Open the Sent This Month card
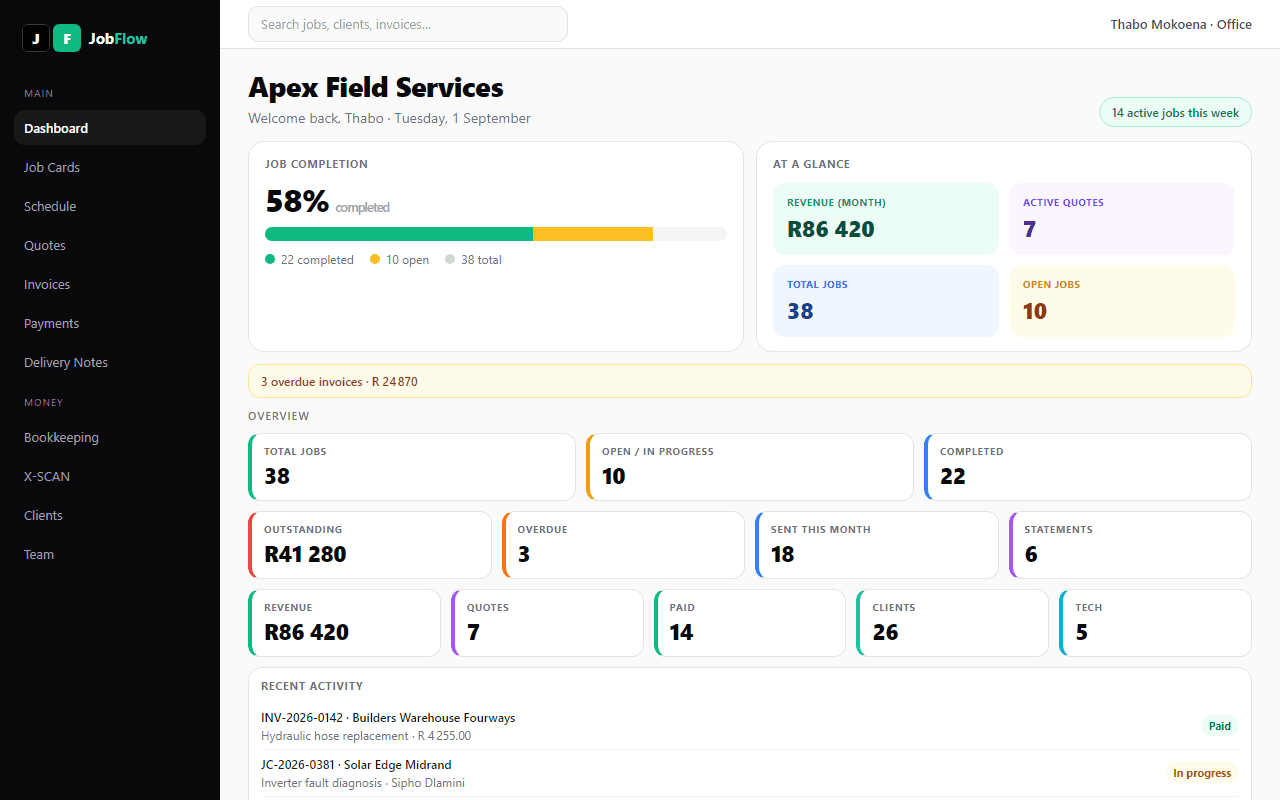1280x800 pixels. [877, 545]
